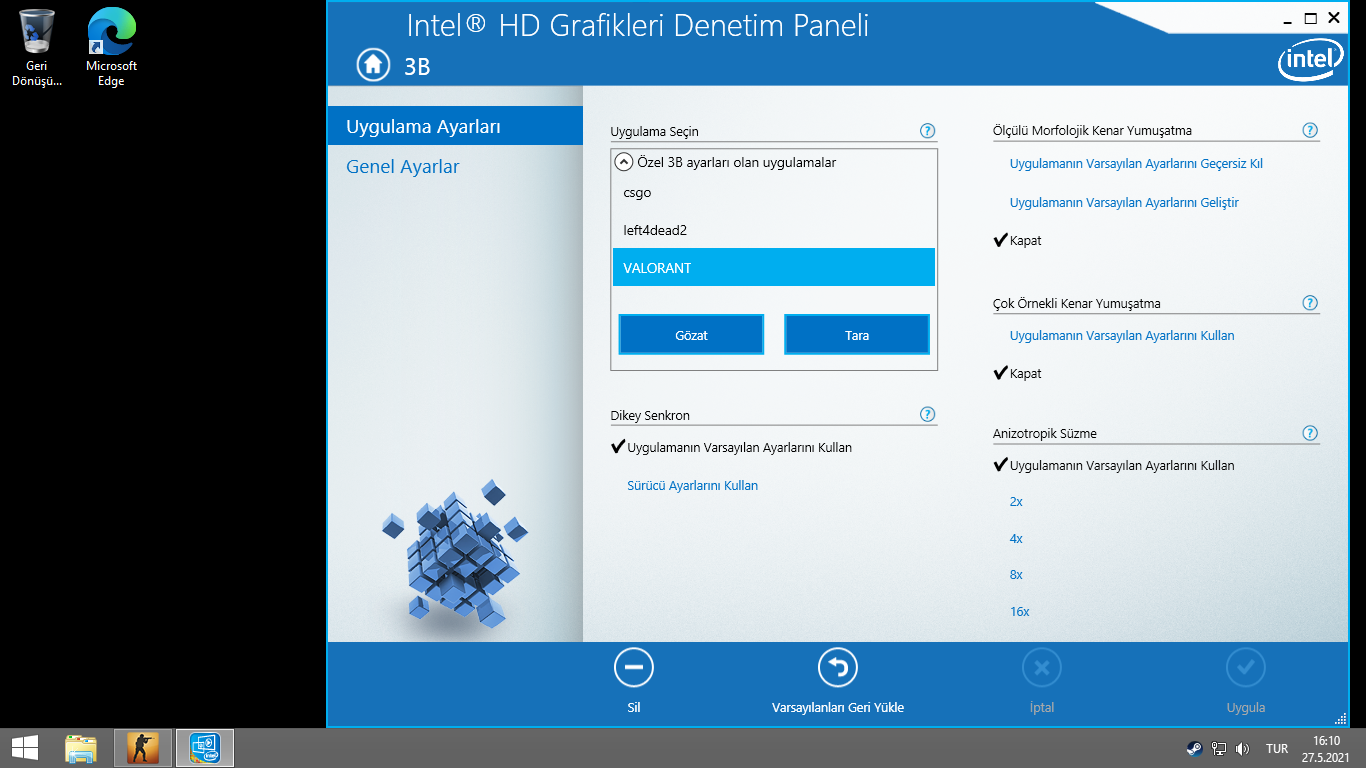Click the Steam tray icon
Image resolution: width=1366 pixels, height=768 pixels.
(1194, 748)
